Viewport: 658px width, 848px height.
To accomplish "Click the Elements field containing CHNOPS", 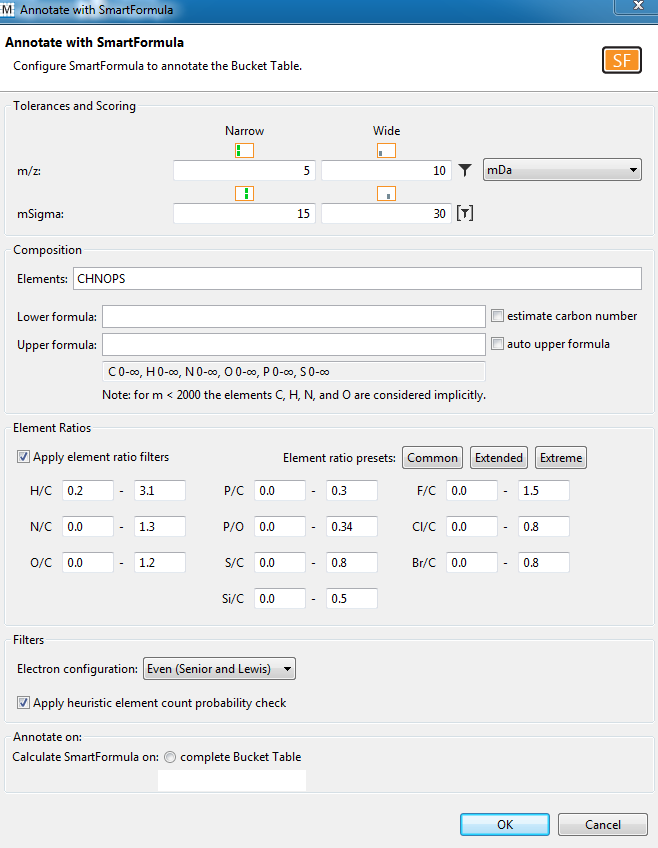I will pos(357,279).
